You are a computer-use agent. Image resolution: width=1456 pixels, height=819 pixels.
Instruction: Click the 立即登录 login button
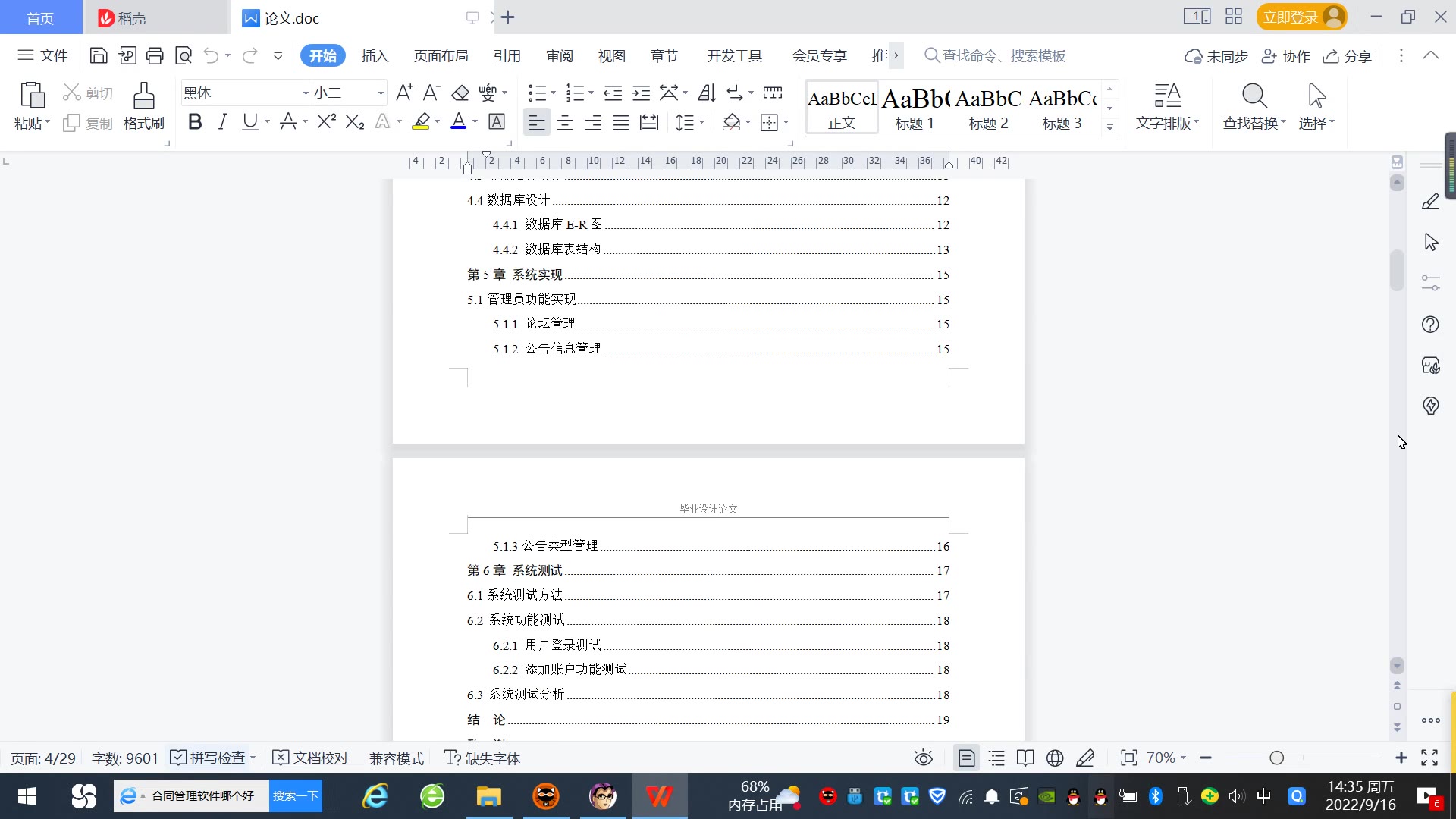(x=1291, y=17)
